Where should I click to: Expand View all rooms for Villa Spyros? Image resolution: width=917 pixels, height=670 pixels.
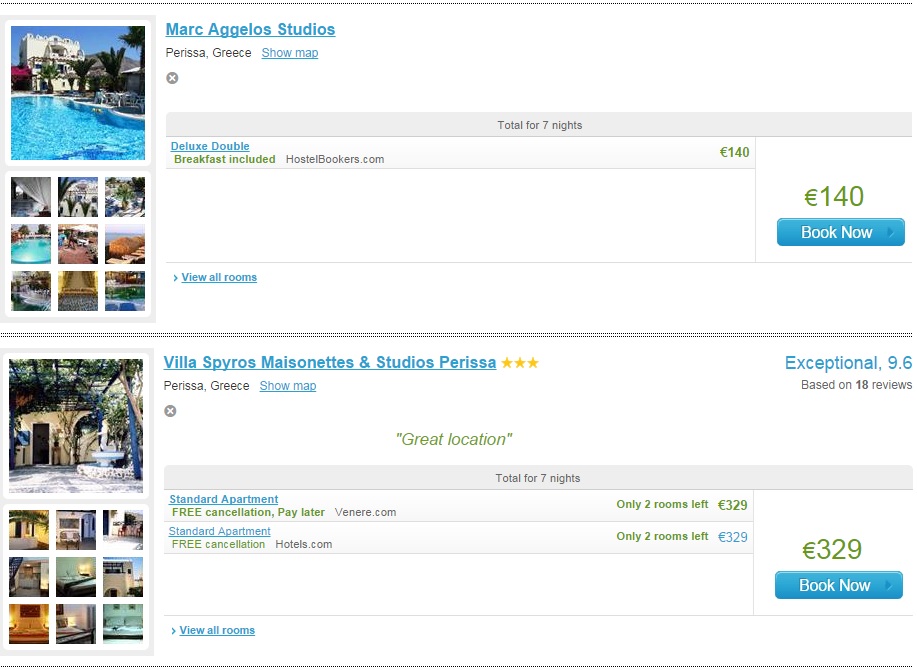click(x=217, y=631)
